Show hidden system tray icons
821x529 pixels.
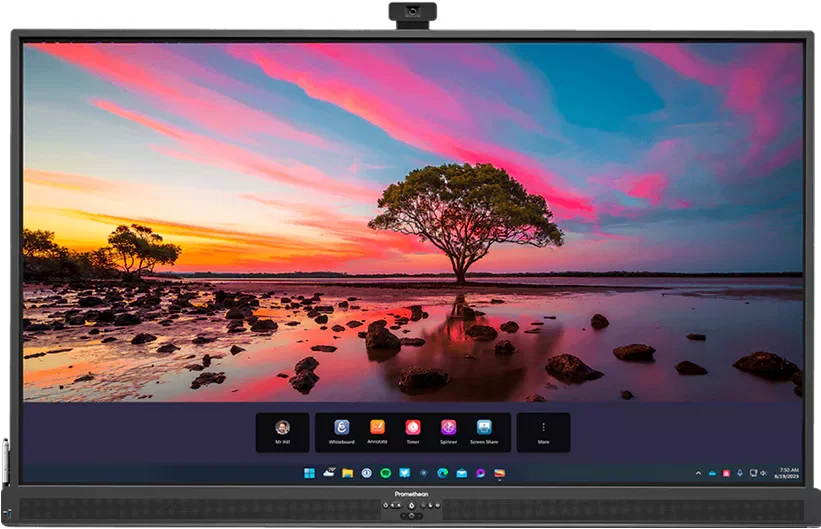[699, 473]
